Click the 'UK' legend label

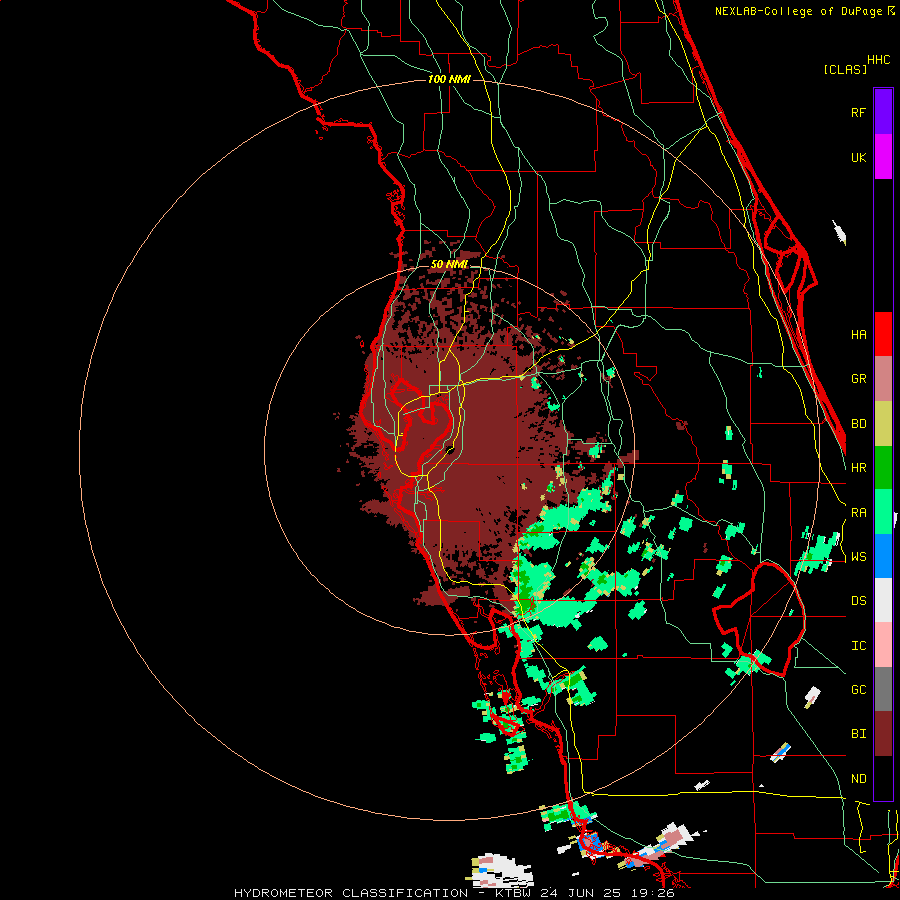[x=858, y=157]
